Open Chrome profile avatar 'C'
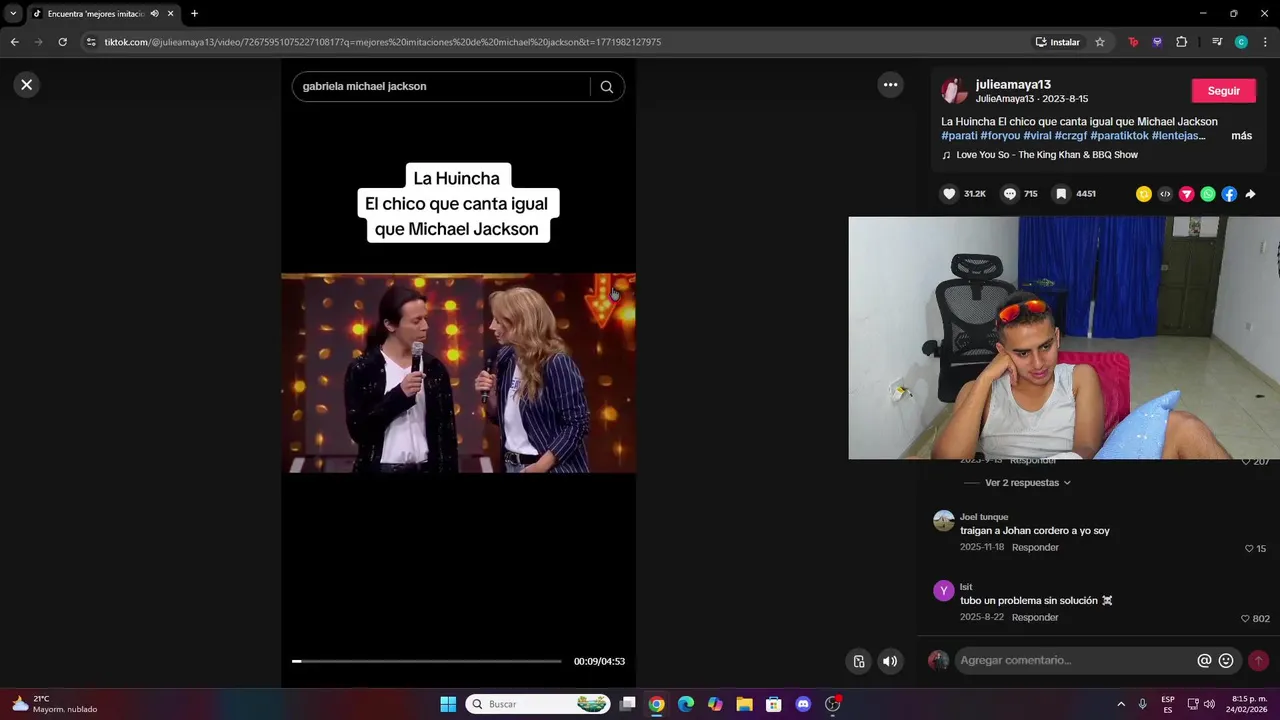This screenshot has height=720, width=1280. pos(1241,42)
